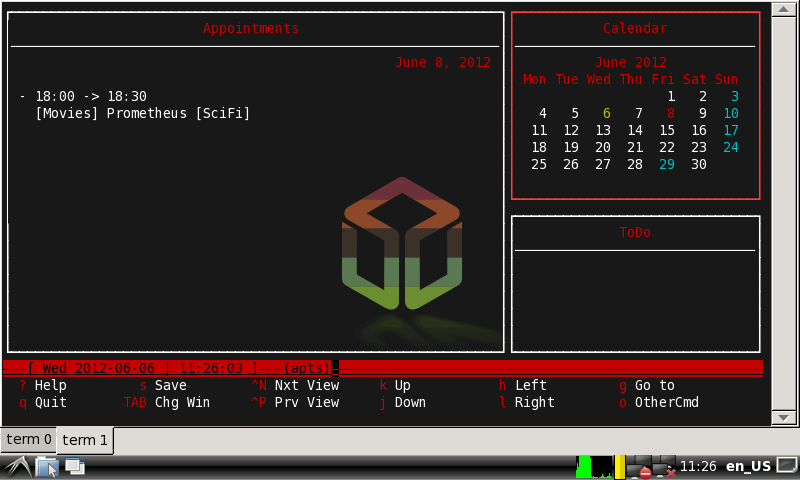800x480 pixels.
Task: Click the Appointments panel title
Action: [x=251, y=28]
